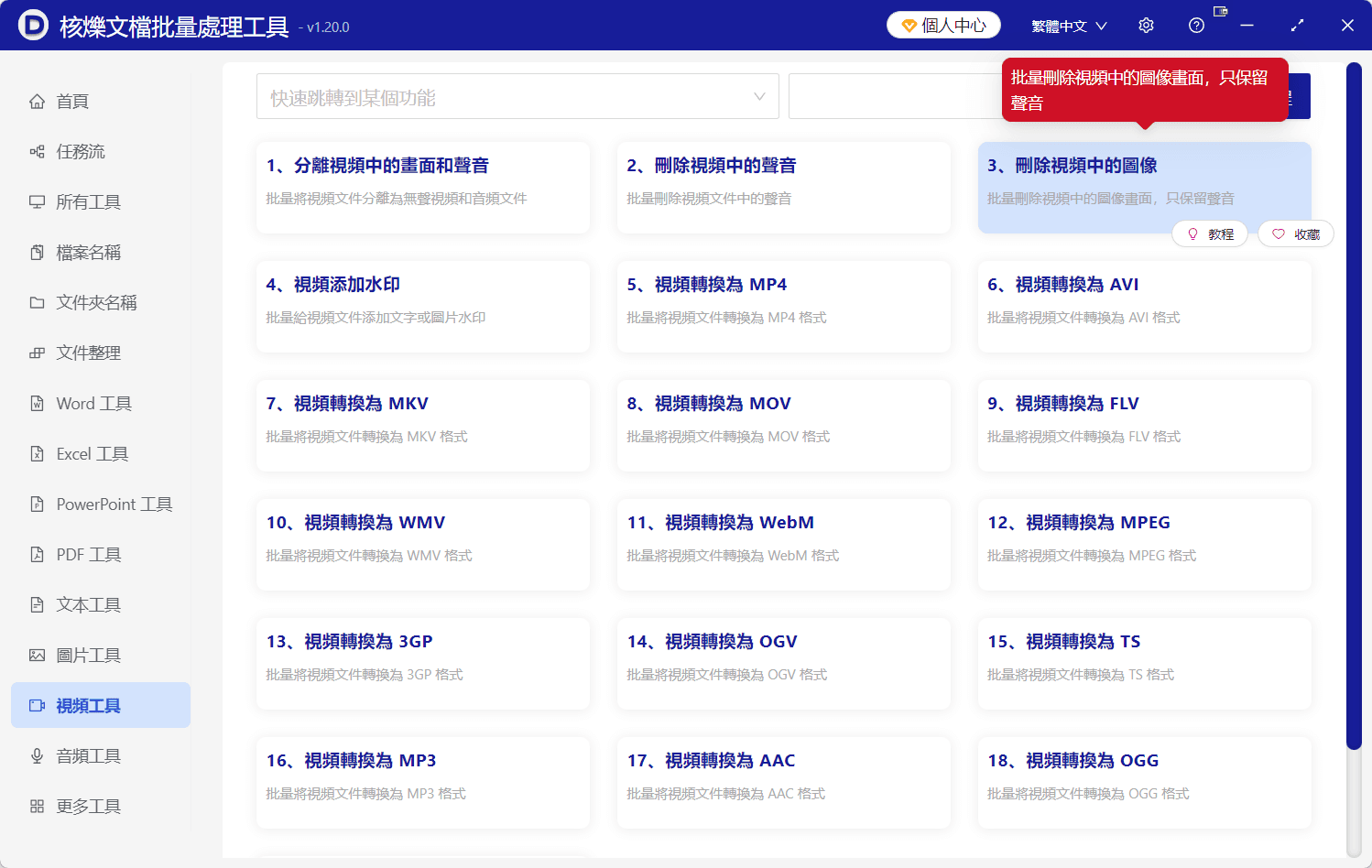Select the highlighted 視頻工具 sidebar item
Screen dimensions: 1372x868
(101, 705)
